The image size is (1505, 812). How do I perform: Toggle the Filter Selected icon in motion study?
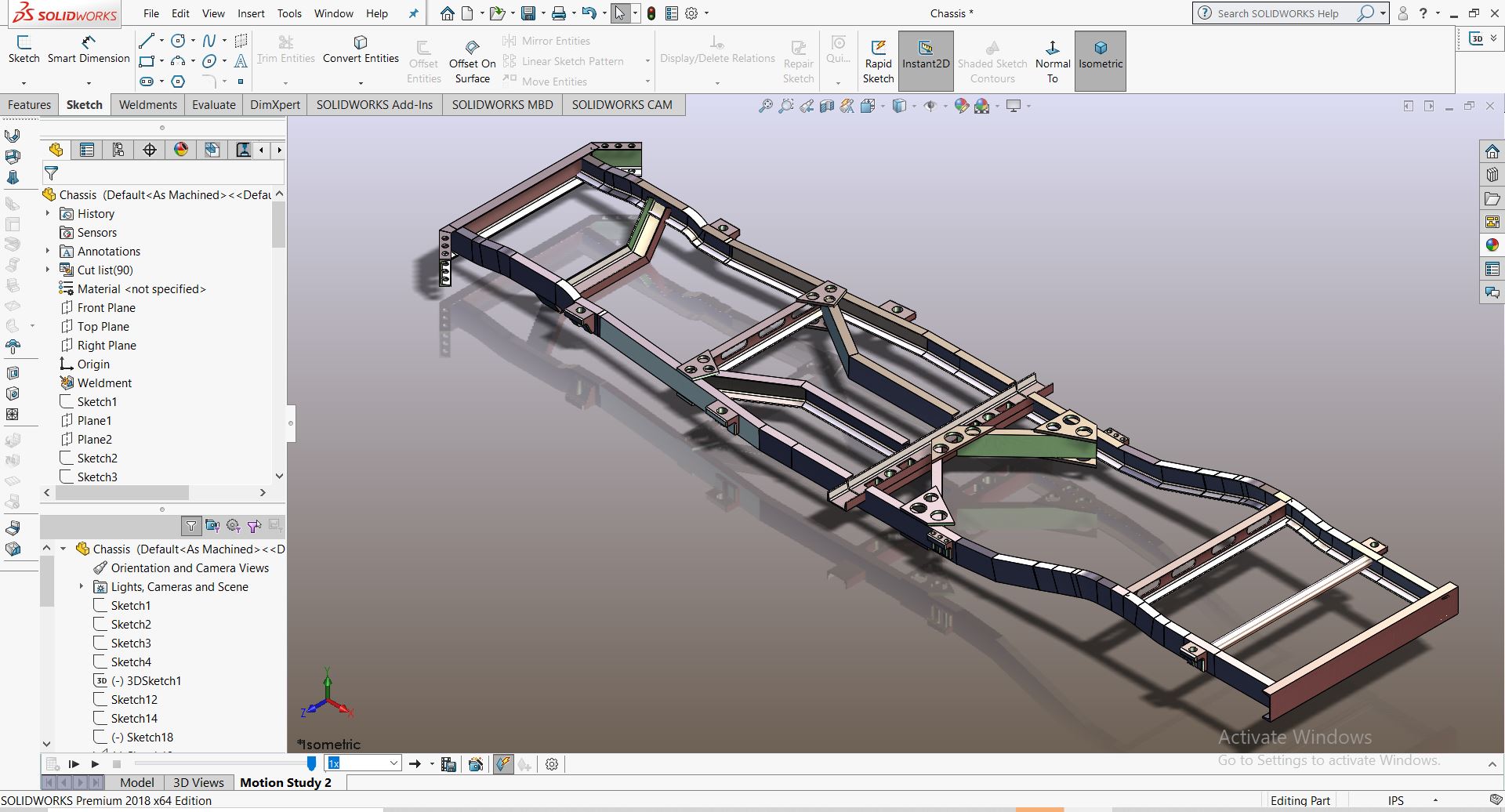[x=254, y=526]
